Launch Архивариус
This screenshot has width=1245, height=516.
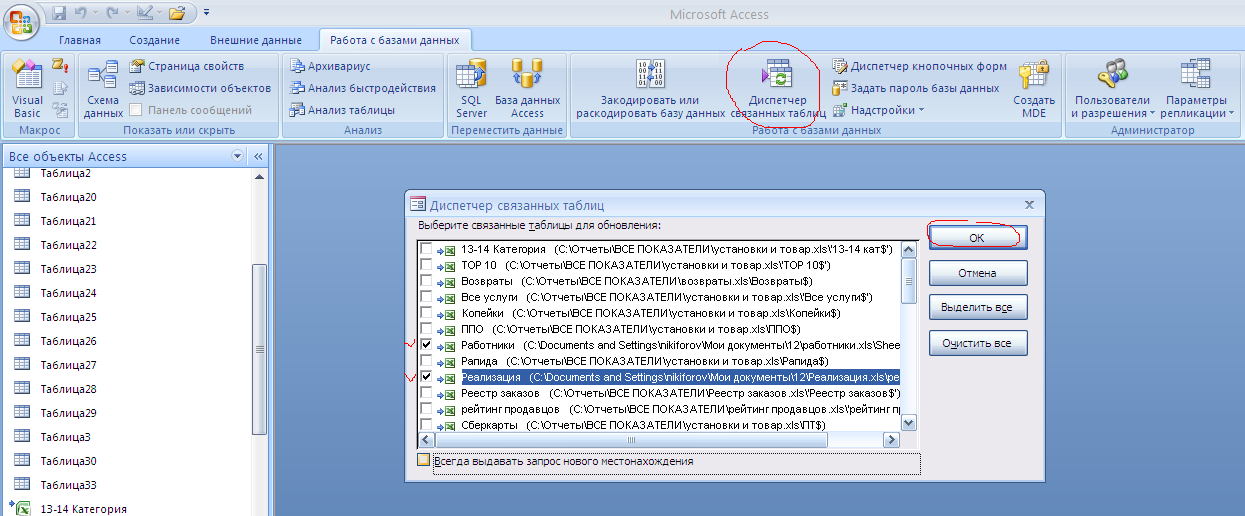coord(330,66)
